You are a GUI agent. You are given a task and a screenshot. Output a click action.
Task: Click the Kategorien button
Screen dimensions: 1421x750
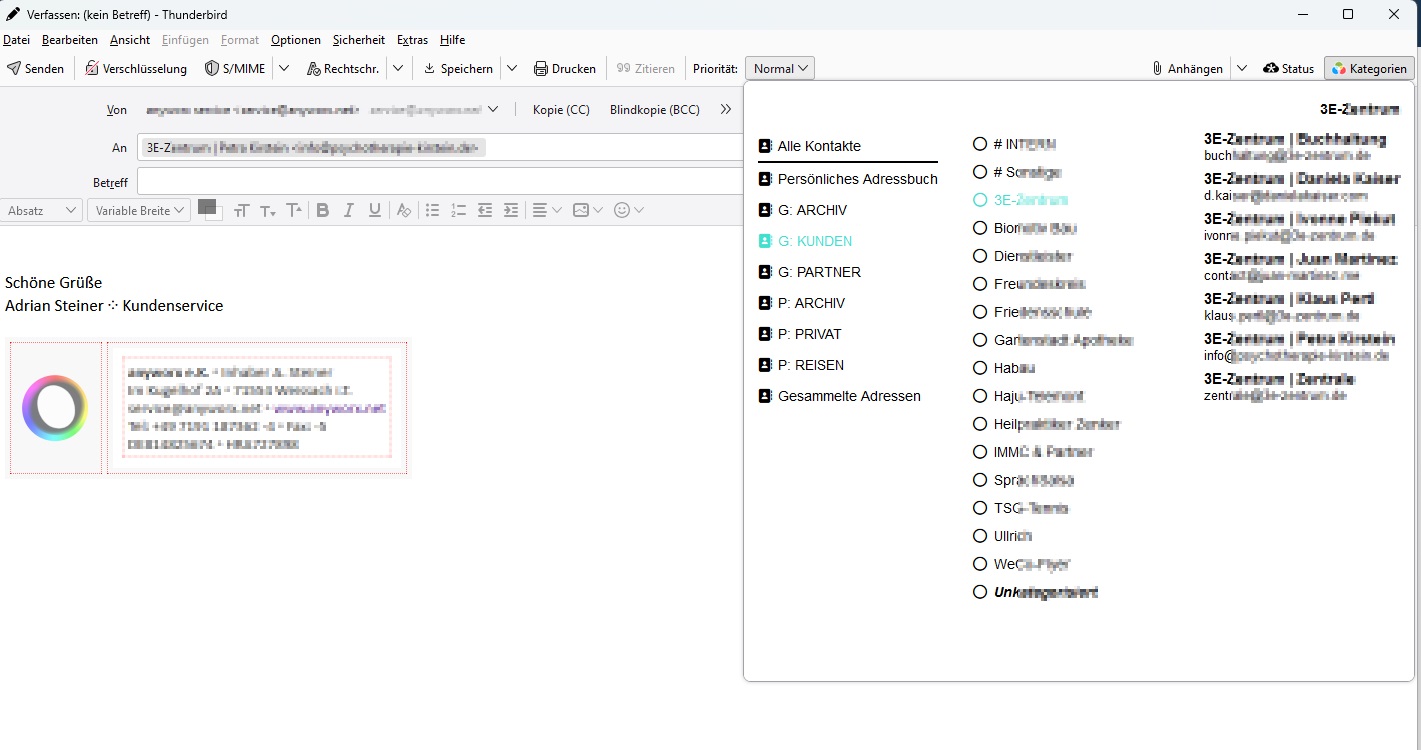[1369, 69]
